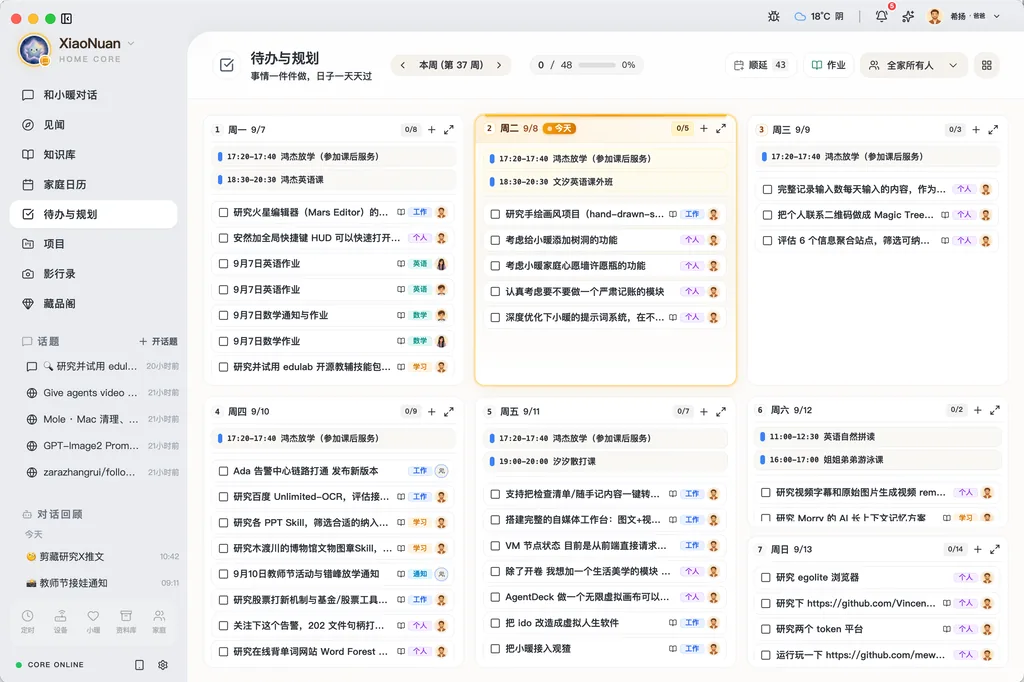Open 家庭日历 in the sidebar

93,185
